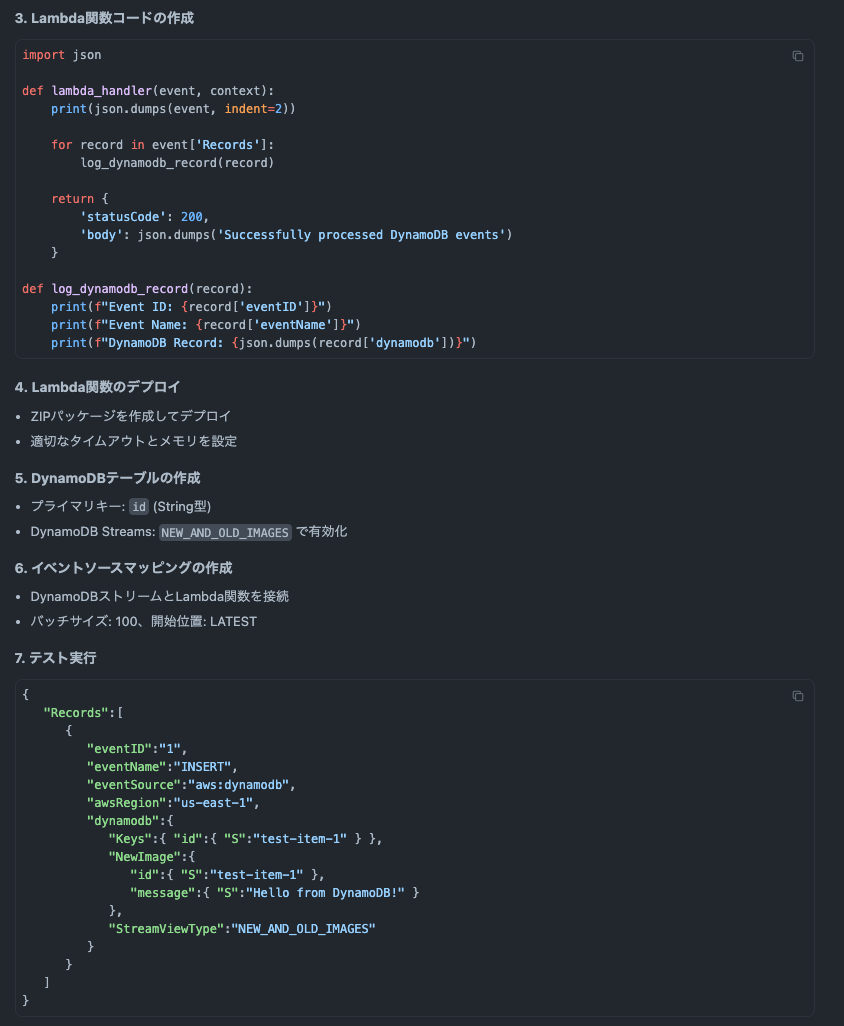Screen dimensions: 844x1026
Task: Click the "message" Hello from DynamoDB line
Action: click(x=274, y=892)
